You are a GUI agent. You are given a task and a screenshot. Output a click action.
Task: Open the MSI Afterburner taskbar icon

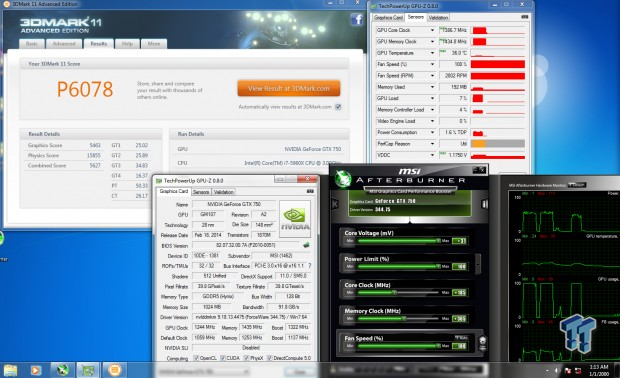tap(62, 370)
